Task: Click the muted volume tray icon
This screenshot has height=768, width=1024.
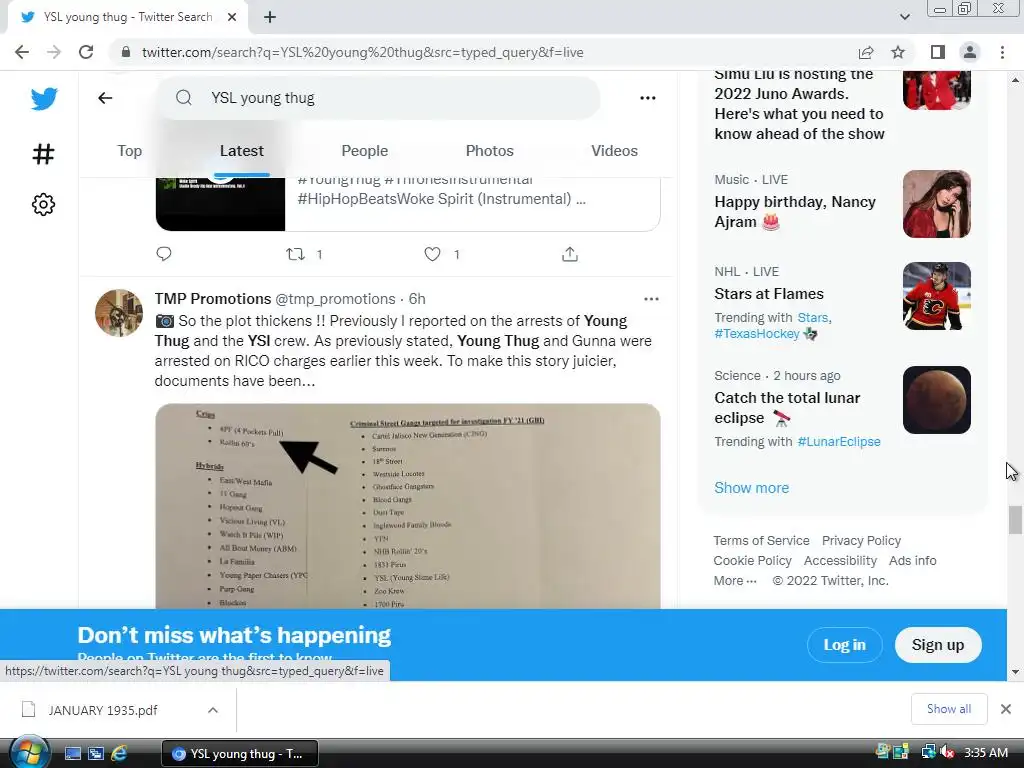Action: 947,752
